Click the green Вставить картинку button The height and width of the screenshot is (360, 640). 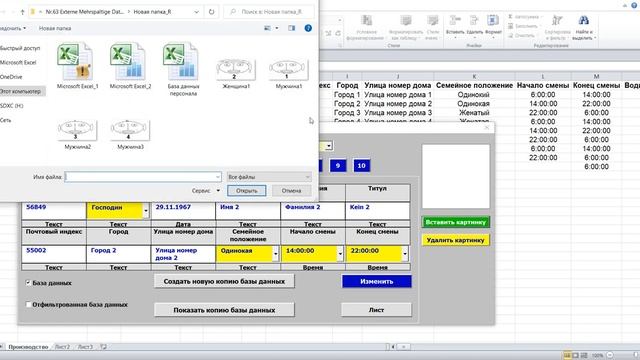click(x=456, y=222)
